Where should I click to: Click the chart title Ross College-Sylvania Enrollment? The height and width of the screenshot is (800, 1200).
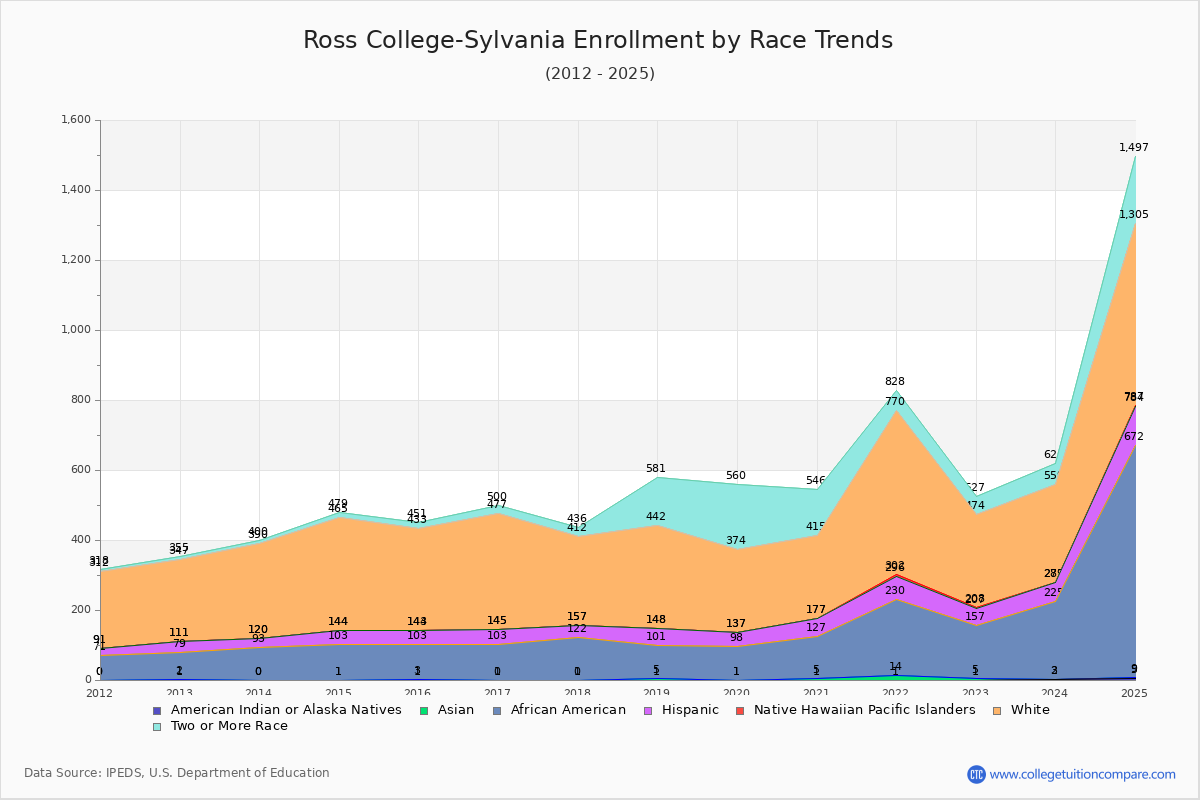pos(598,40)
